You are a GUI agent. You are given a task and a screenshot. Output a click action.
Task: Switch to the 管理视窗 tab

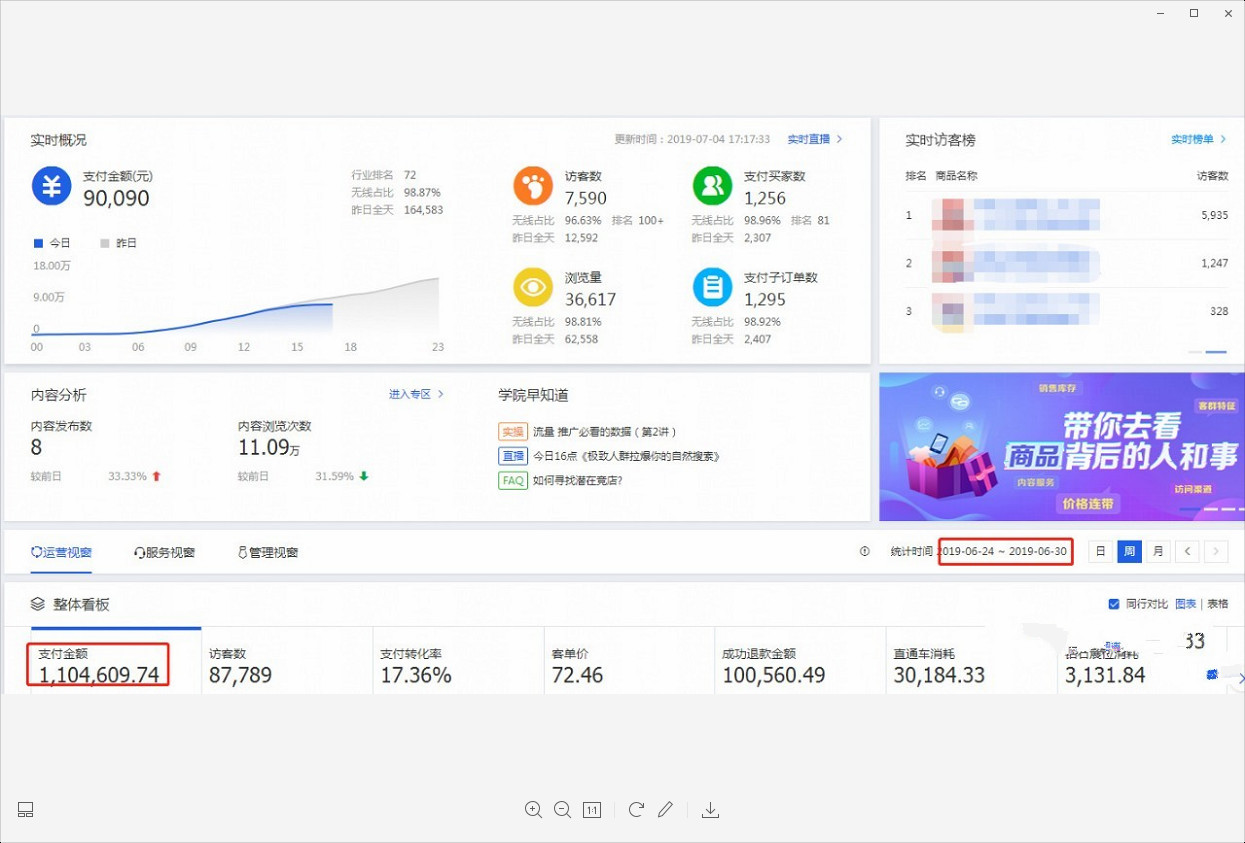pos(267,551)
